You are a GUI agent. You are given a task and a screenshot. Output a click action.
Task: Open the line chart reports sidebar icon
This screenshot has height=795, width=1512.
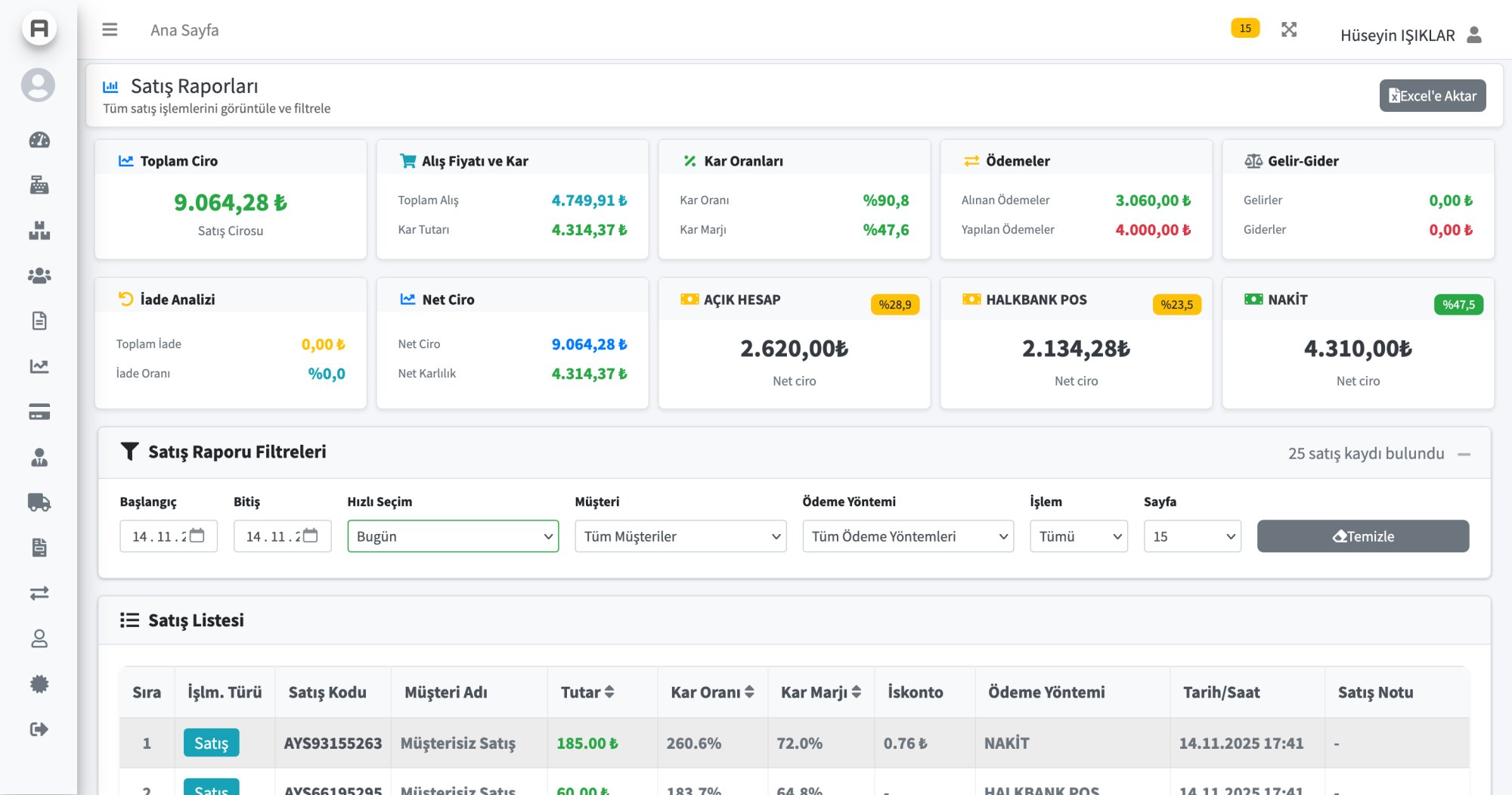[39, 367]
